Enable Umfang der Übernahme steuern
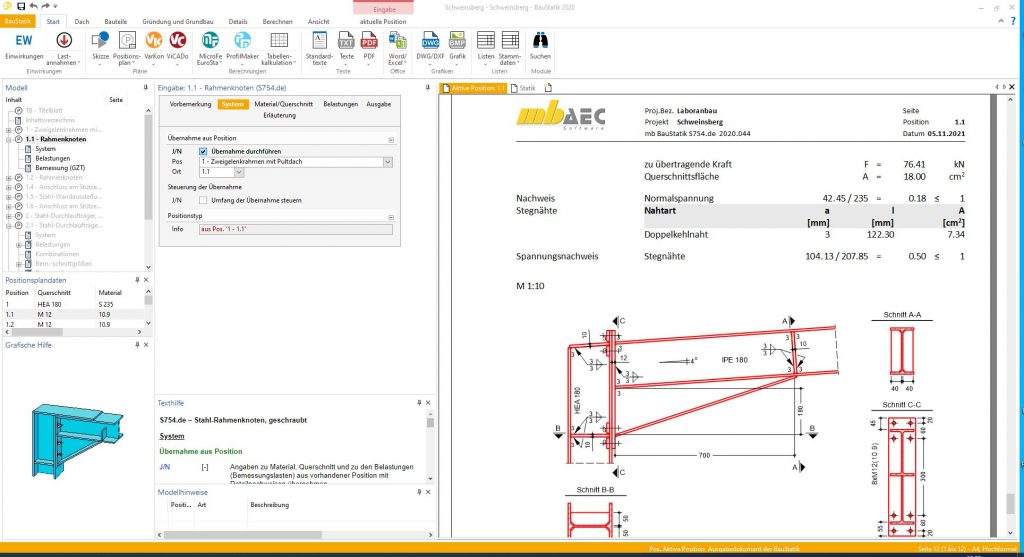Viewport: 1024px width, 557px height. (203, 200)
